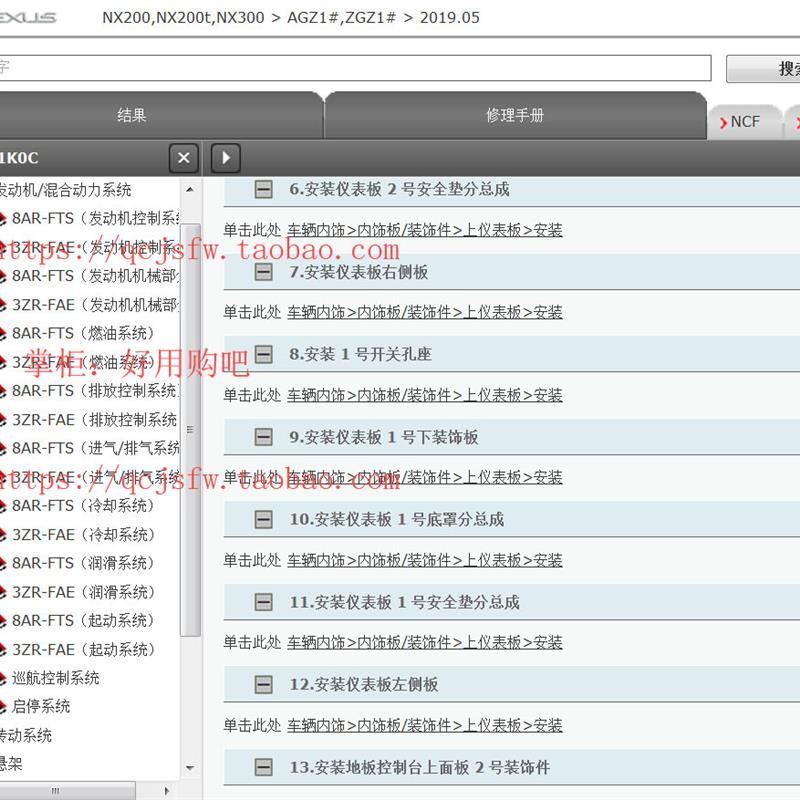Collapse step 7 安装仪表板右侧板
This screenshot has height=800, width=800.
[263, 272]
